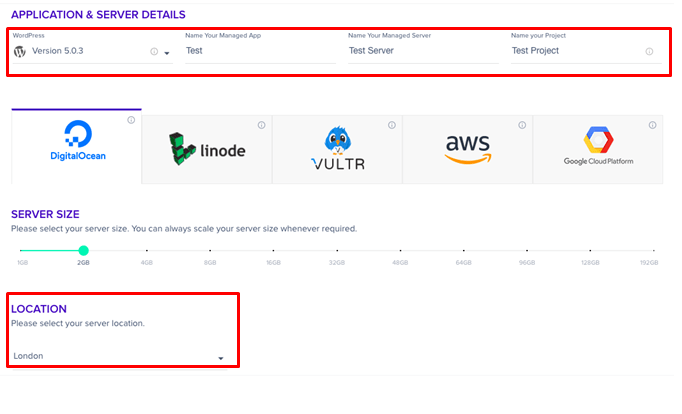Click the info icon on DigitalOcean card
Viewport: 682px width, 414px height.
click(131, 120)
